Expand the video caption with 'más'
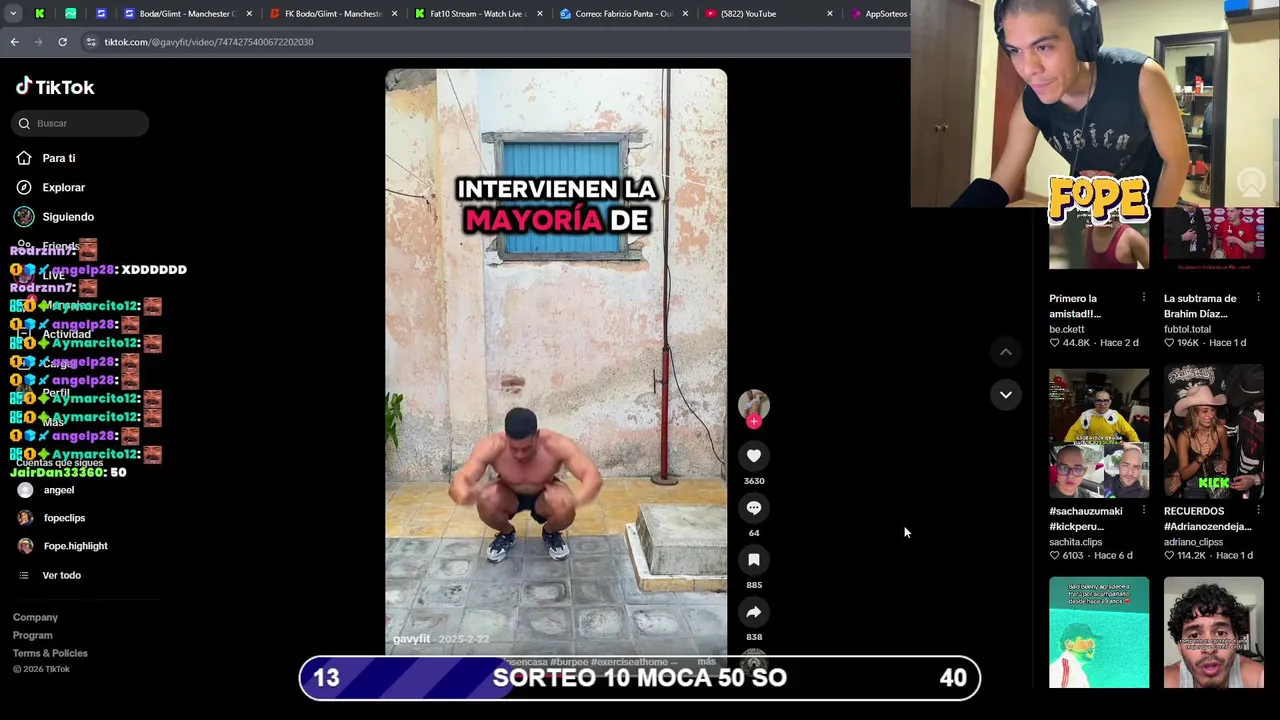 [x=706, y=662]
